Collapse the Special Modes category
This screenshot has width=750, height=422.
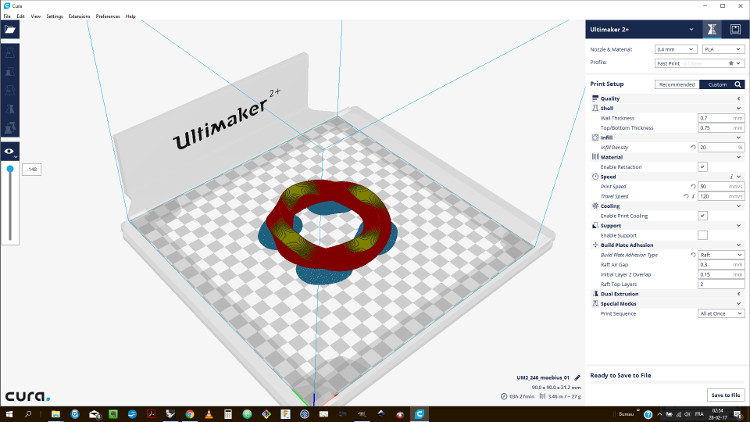click(x=667, y=304)
